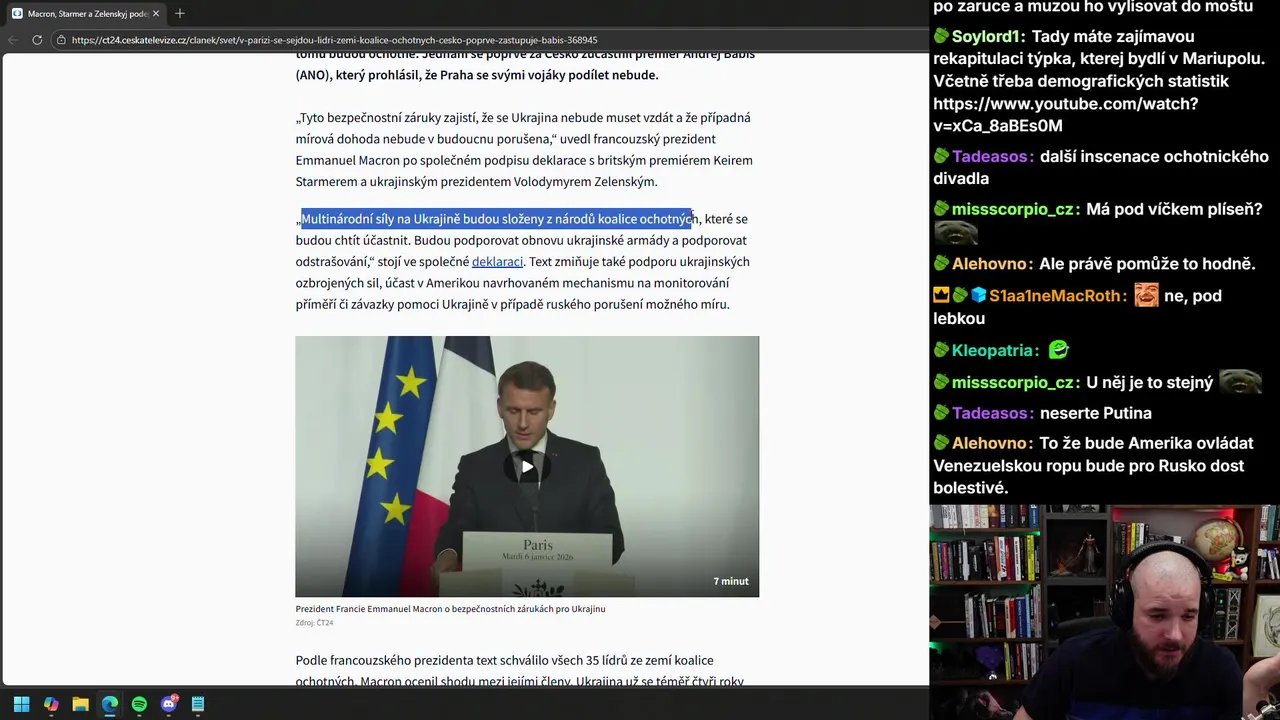Select the ct24 URL address bar
This screenshot has height=720, width=1280.
click(334, 40)
